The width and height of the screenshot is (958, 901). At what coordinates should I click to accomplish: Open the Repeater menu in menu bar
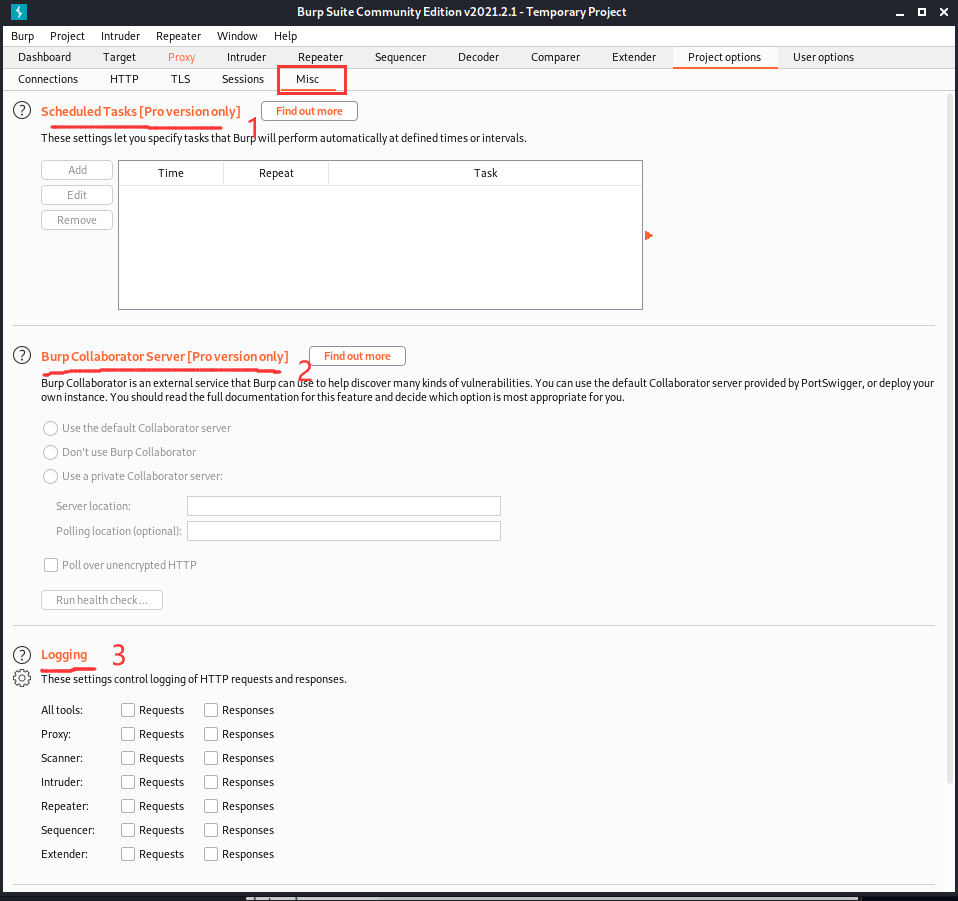point(178,36)
